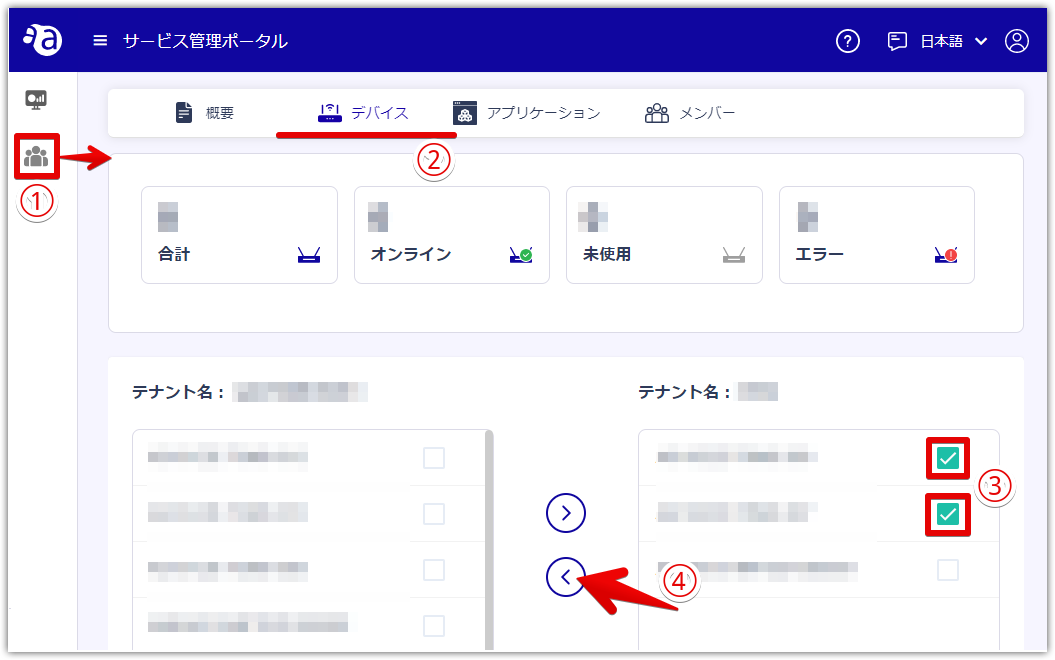1055x660 pixels.
Task: Switch to the 概要 tab
Action: tap(204, 112)
